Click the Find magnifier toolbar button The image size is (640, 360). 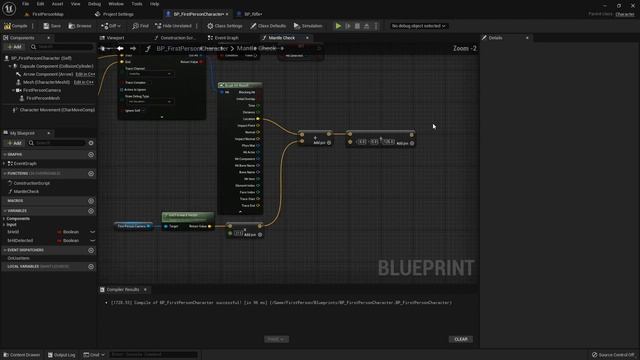pyautogui.click(x=140, y=26)
